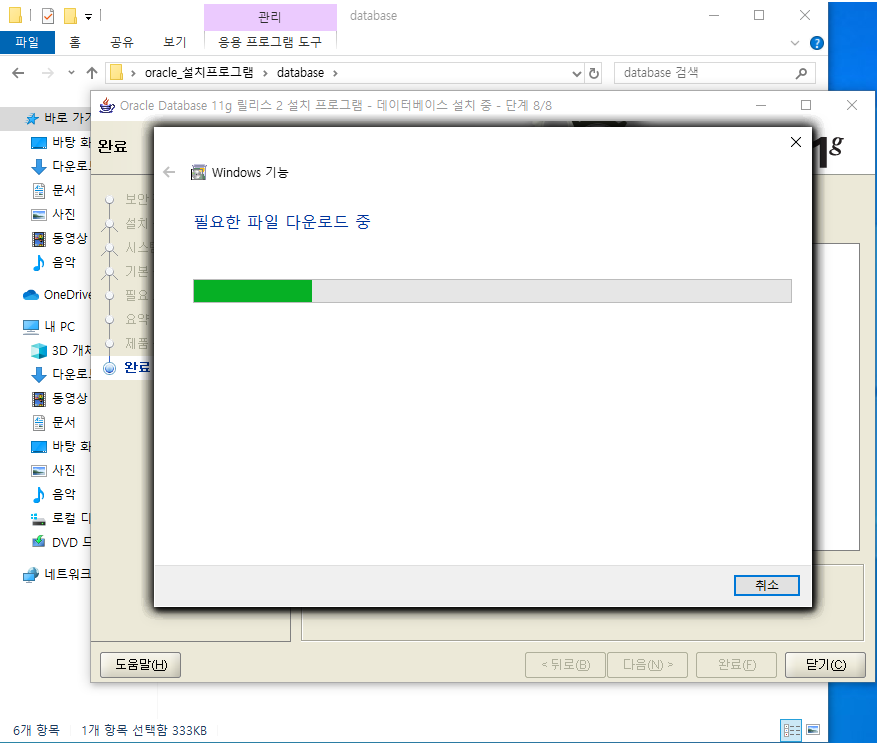Screen dimensions: 877x743
Task: Click 닫기(C) button in Oracle installer
Action: pos(825,665)
